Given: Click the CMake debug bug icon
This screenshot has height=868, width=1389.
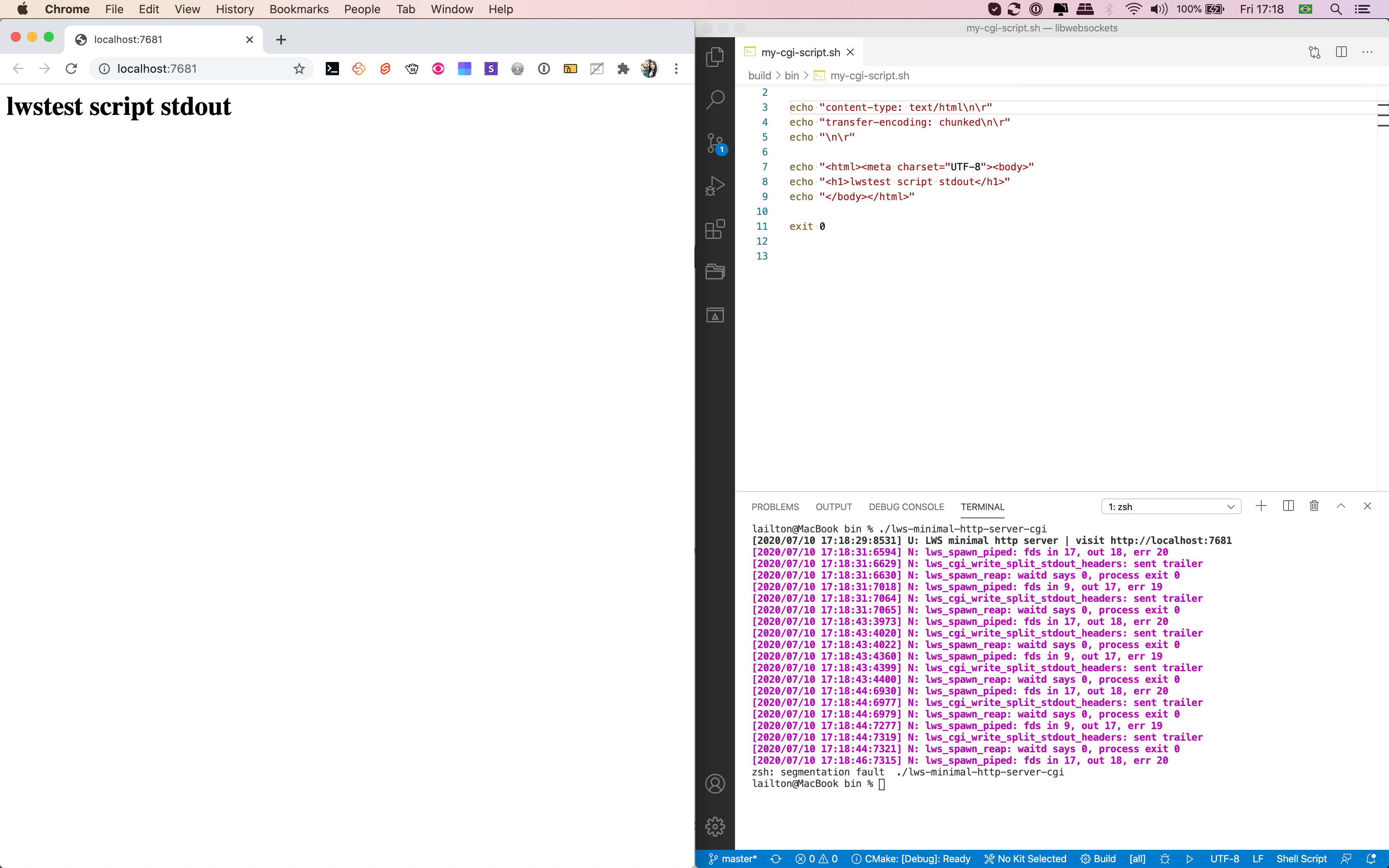Looking at the screenshot, I should coord(1165,859).
